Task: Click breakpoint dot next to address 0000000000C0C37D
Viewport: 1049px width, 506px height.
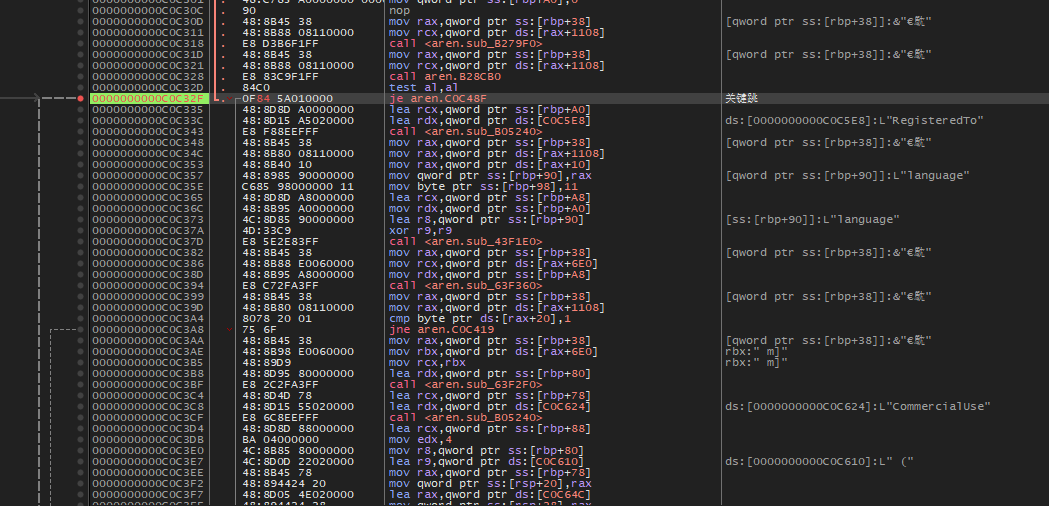Action: (x=80, y=242)
